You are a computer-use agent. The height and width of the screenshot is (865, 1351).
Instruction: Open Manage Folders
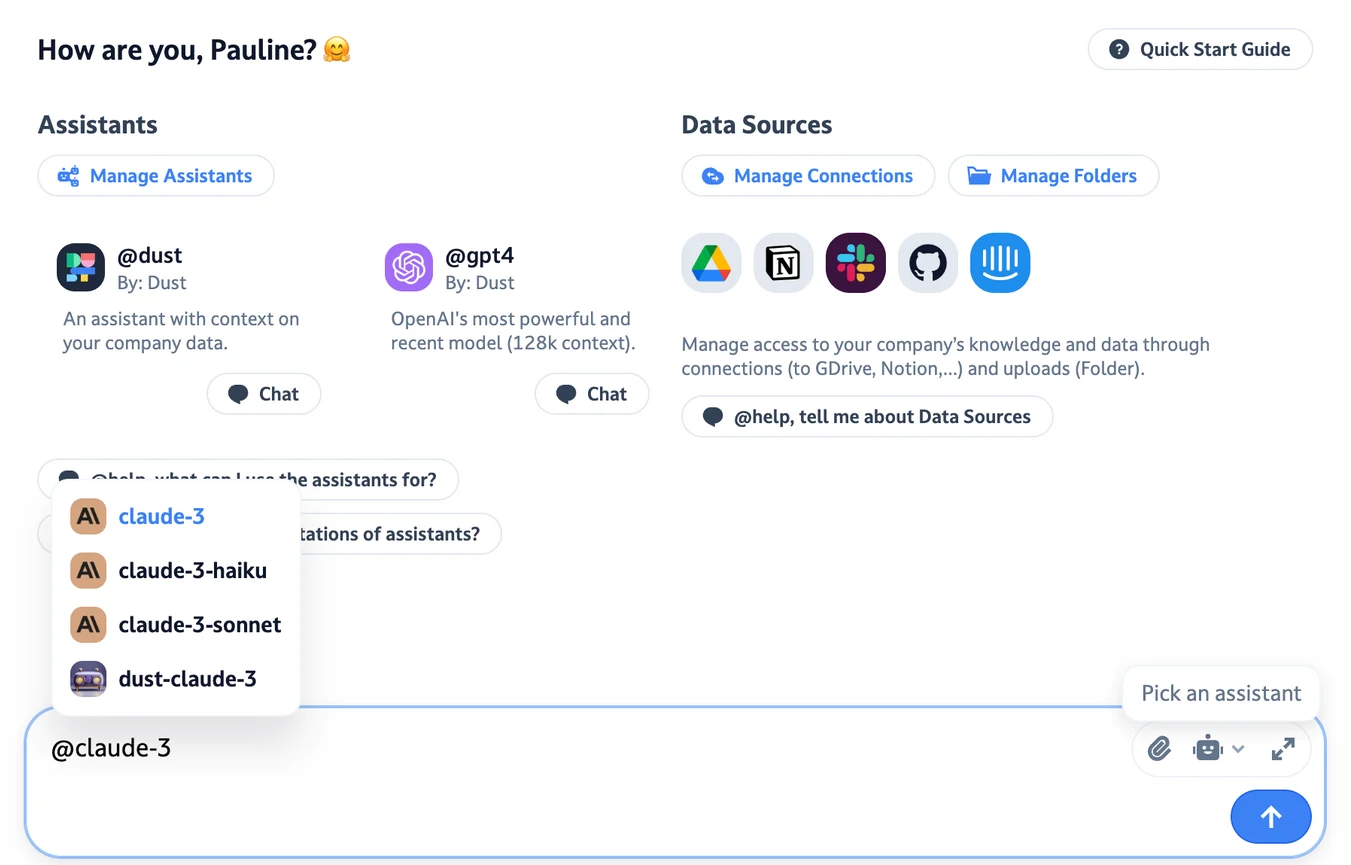point(1053,176)
